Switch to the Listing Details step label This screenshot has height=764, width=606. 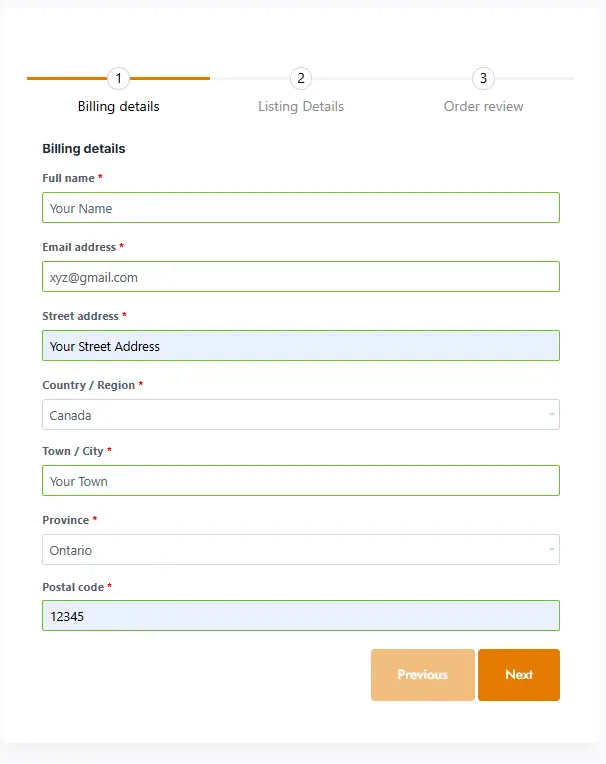(x=301, y=106)
